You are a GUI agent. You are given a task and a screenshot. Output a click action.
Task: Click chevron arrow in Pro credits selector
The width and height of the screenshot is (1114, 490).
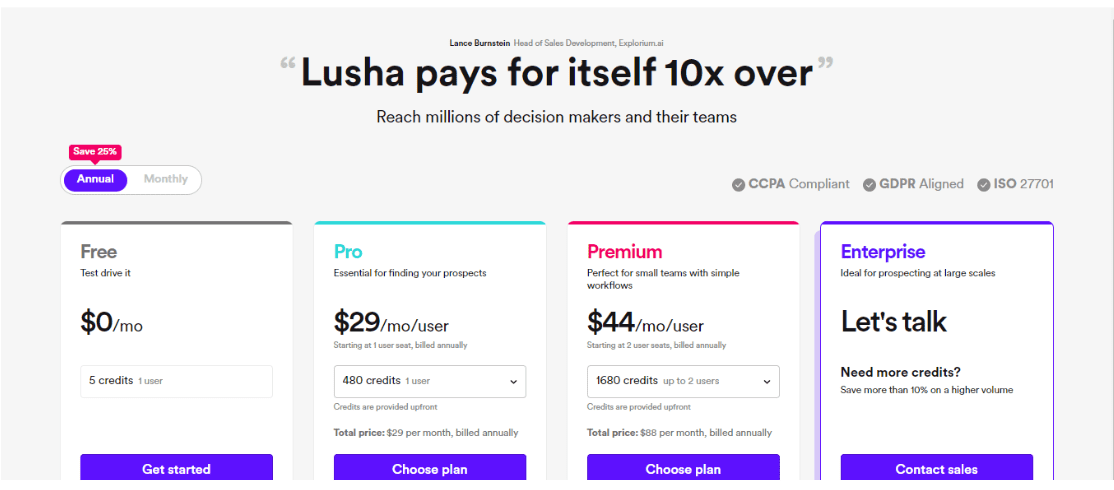tap(514, 381)
